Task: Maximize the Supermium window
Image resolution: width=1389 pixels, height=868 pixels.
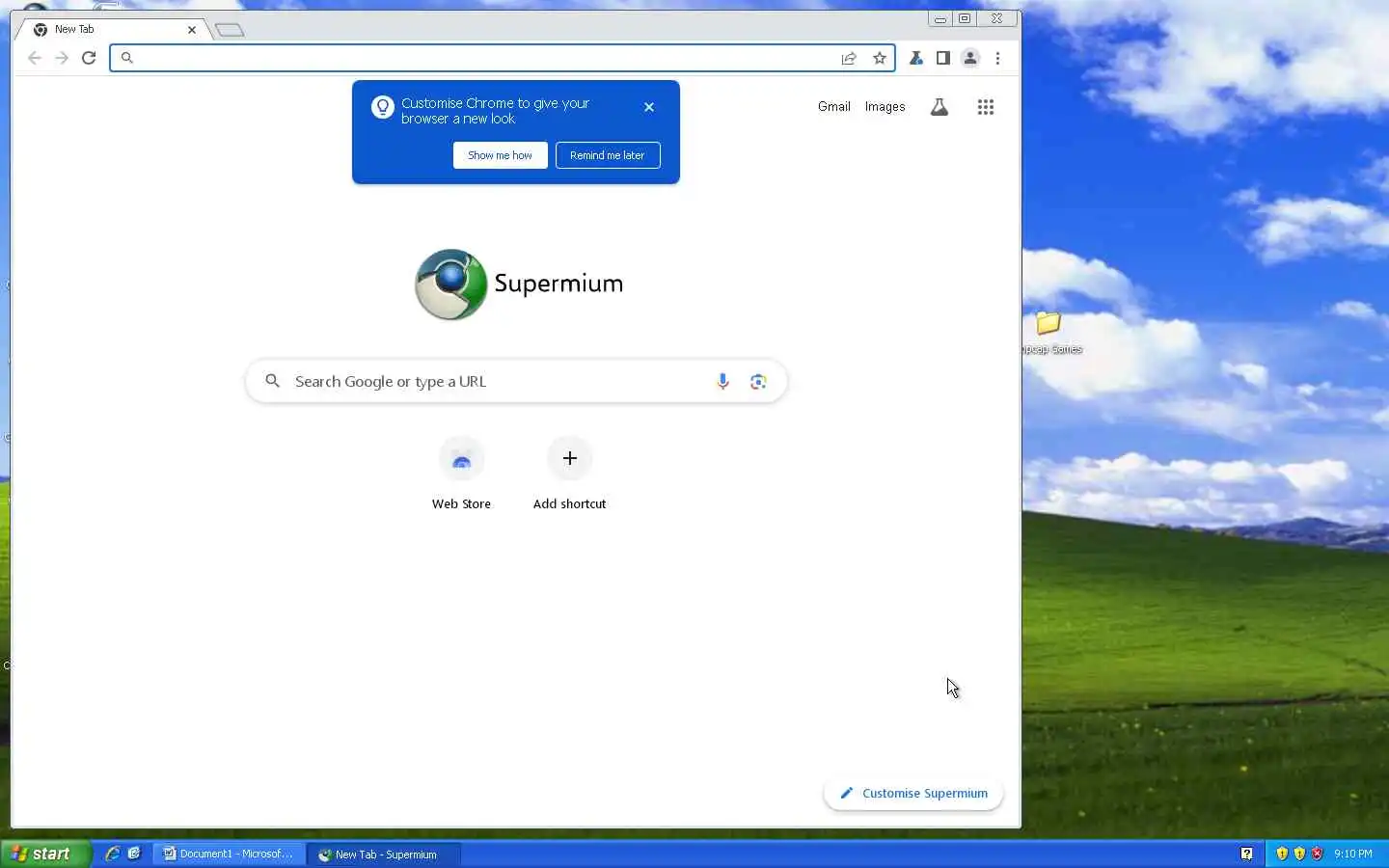Action: coord(965,18)
